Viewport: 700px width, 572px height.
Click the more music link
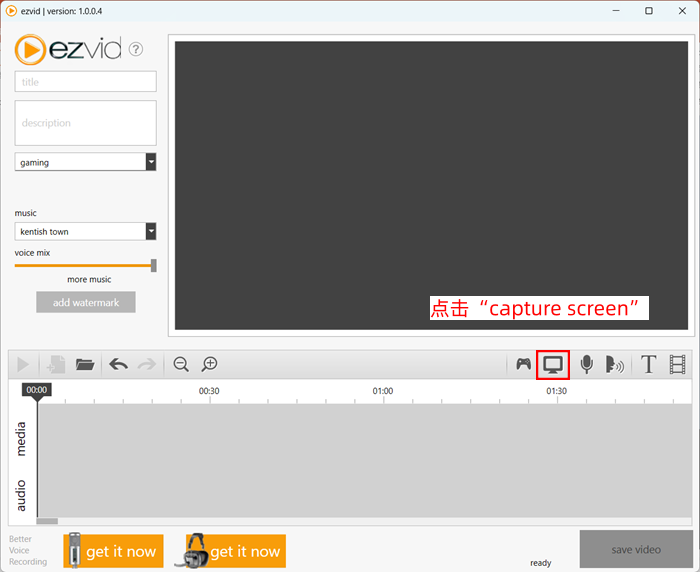(89, 280)
